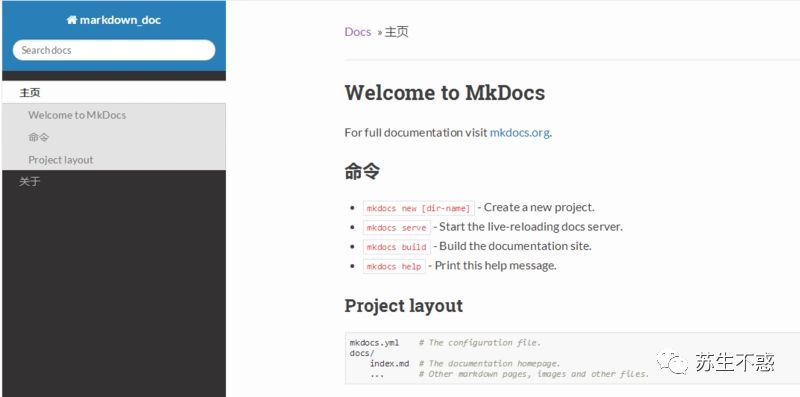The height and width of the screenshot is (397, 800).
Task: Click the WeChat logo watermark icon
Action: coord(671,361)
